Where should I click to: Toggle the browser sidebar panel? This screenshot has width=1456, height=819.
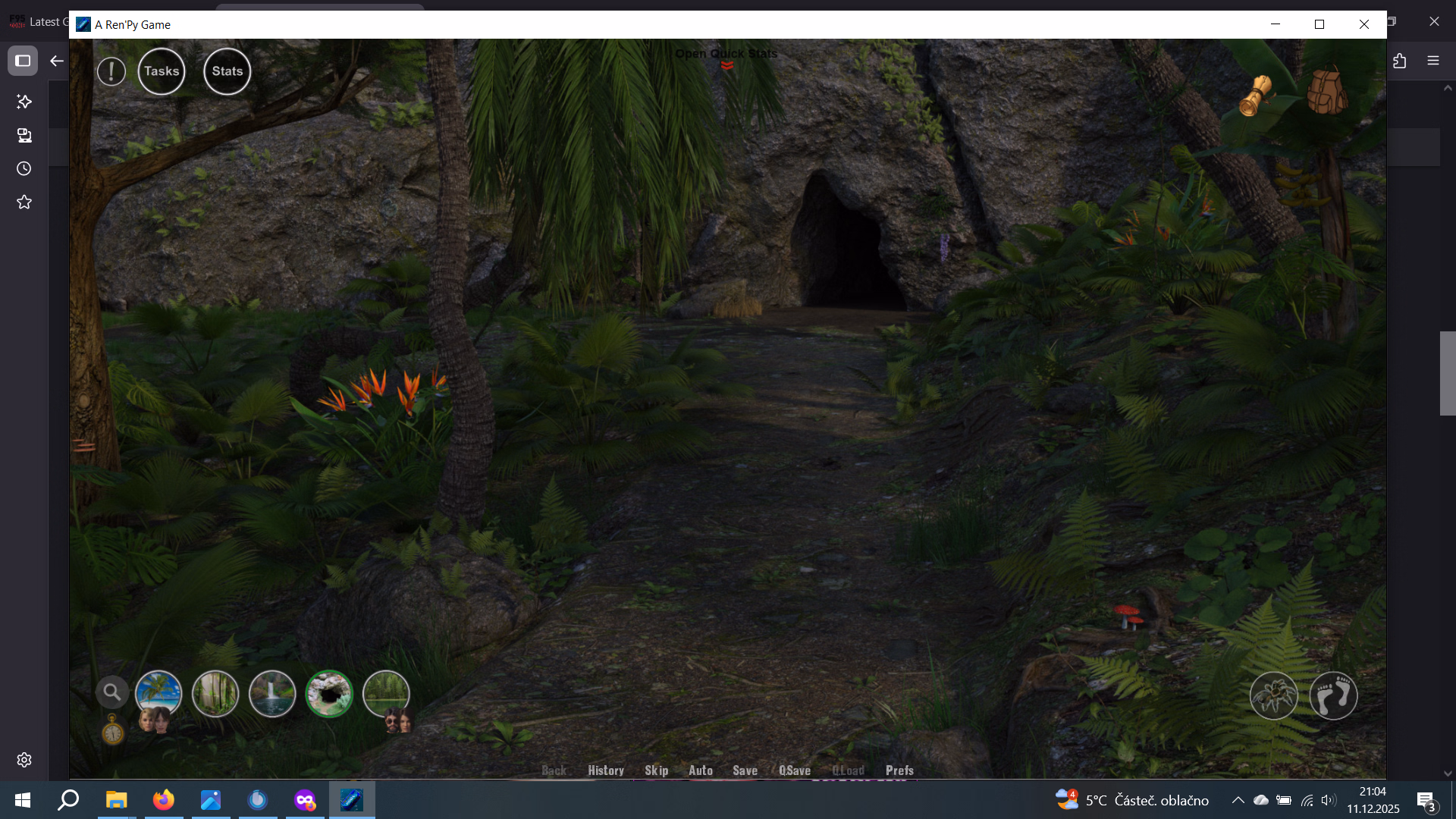(23, 61)
